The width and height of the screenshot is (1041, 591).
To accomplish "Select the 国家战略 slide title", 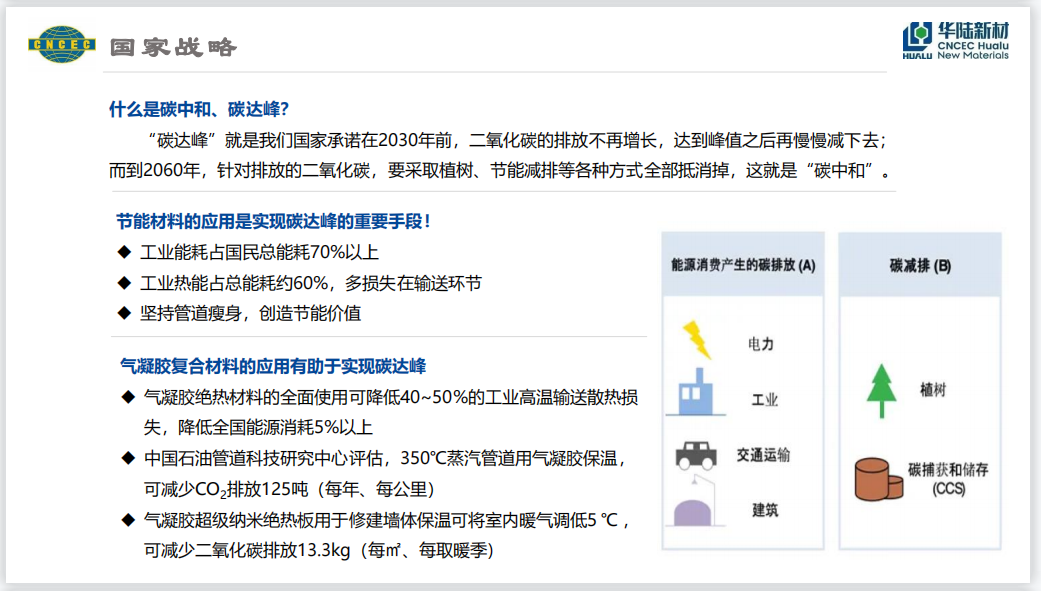I will tap(173, 47).
